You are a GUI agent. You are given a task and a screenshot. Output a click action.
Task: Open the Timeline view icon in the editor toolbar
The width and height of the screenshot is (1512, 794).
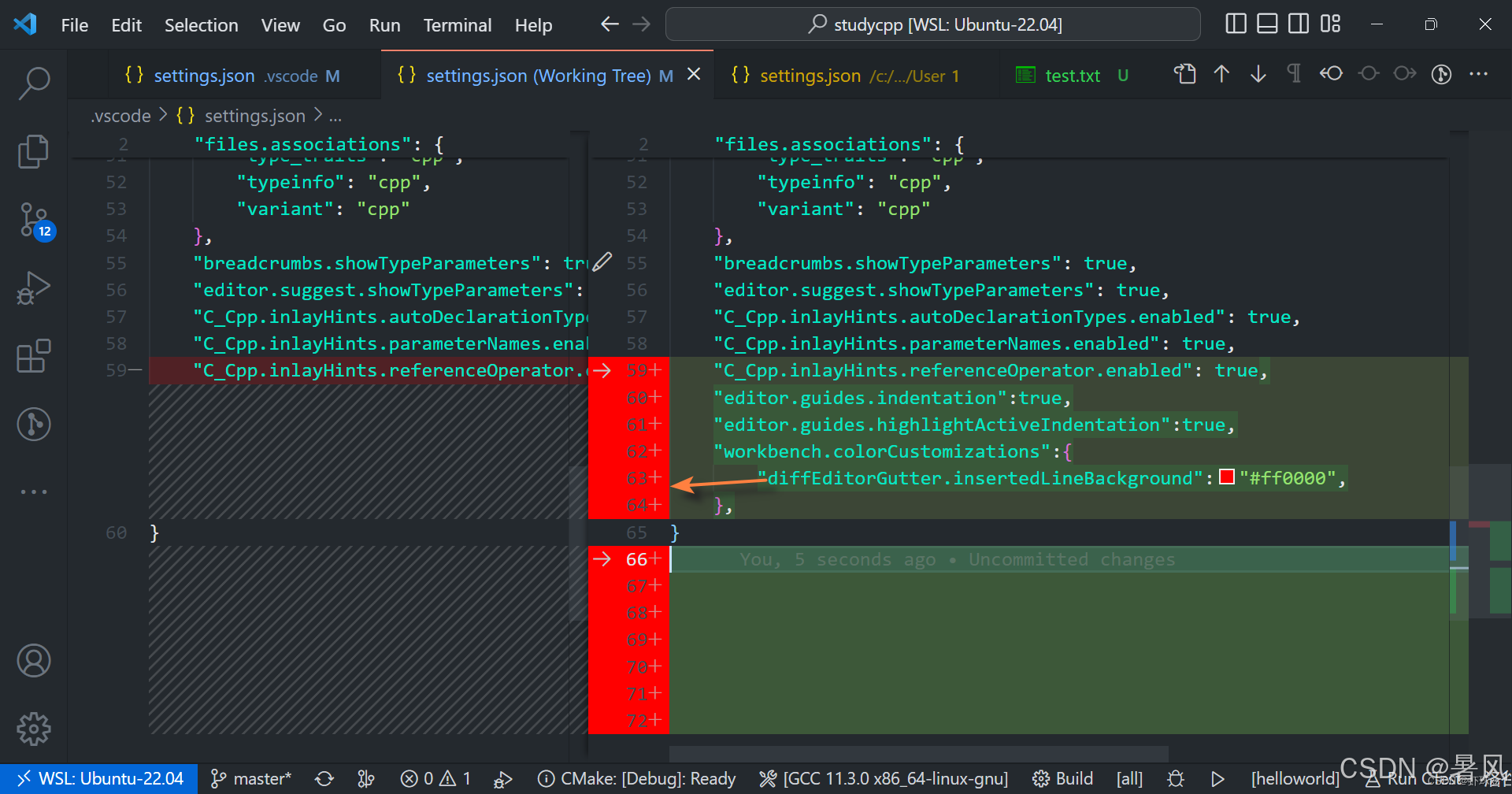tap(1441, 74)
